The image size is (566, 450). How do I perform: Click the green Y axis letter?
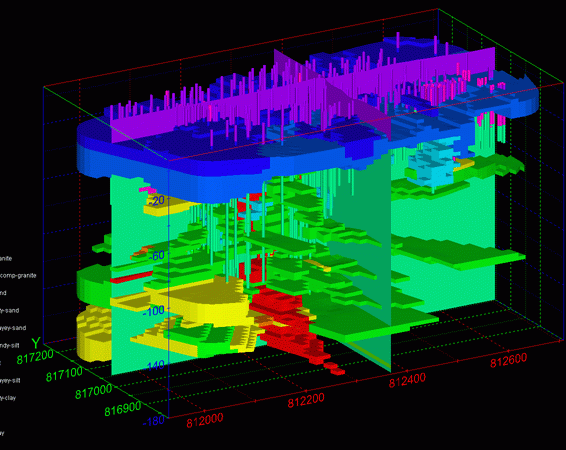[36, 343]
